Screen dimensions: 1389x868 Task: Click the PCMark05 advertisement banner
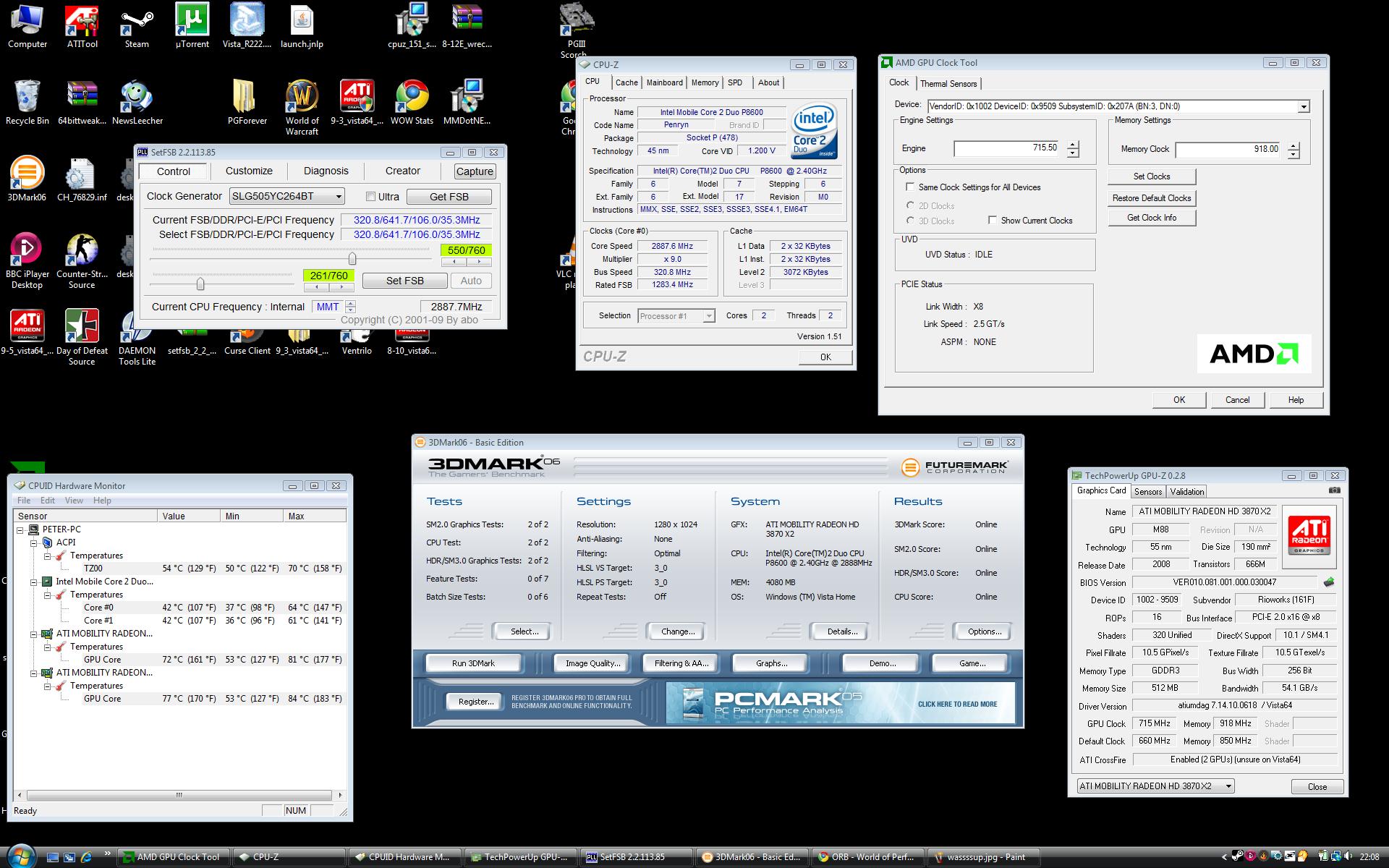pyautogui.click(x=840, y=703)
